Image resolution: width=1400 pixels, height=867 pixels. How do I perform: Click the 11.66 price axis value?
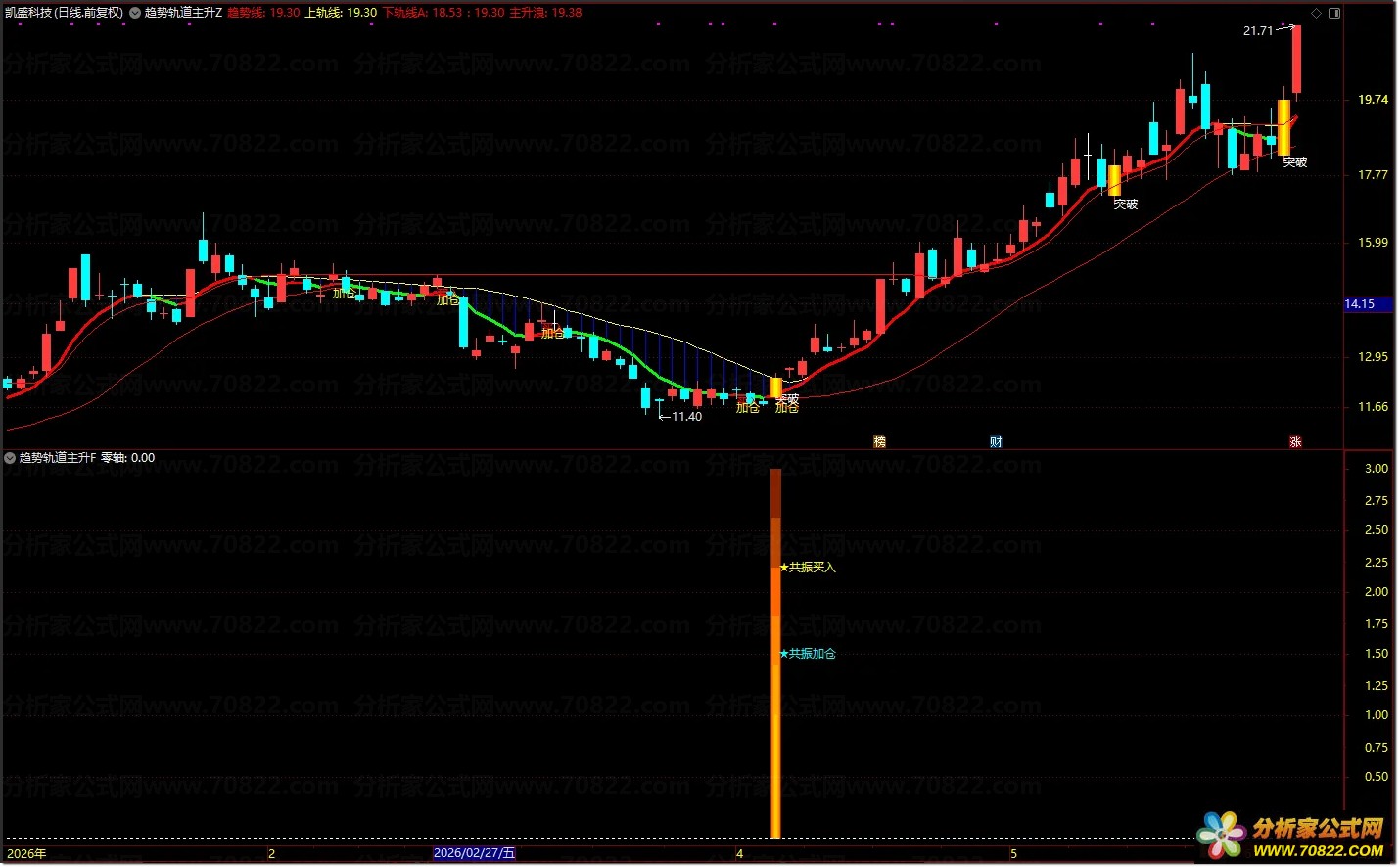coord(1373,407)
